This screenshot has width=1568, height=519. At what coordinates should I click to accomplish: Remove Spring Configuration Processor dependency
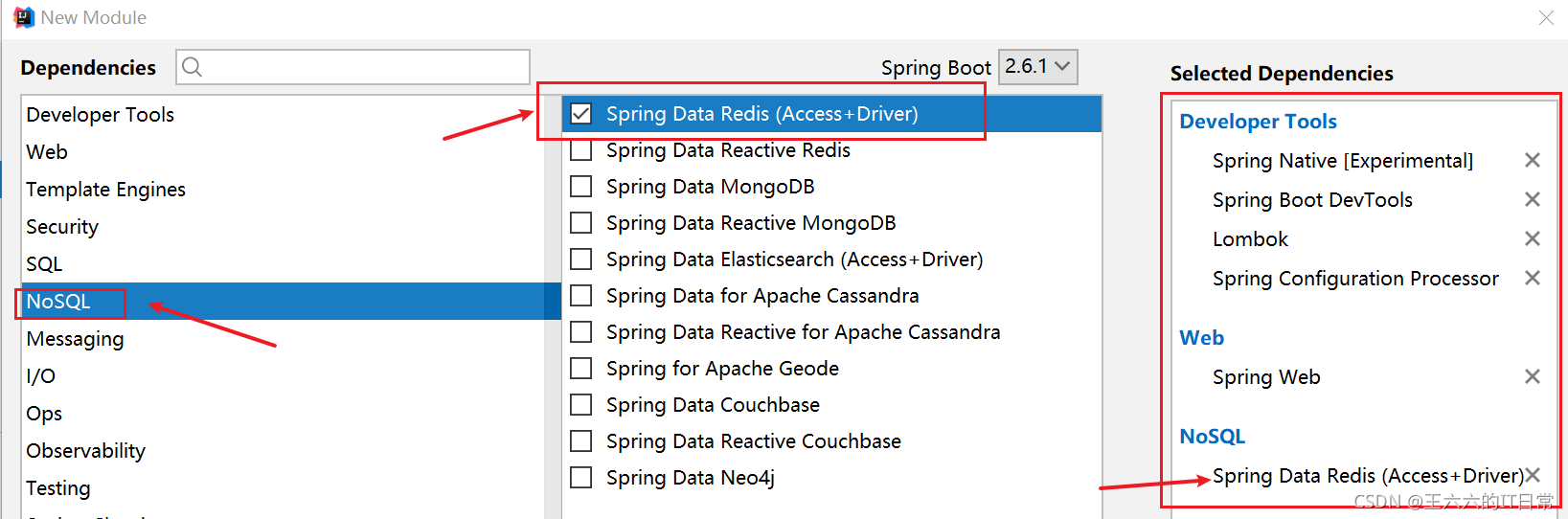(1533, 278)
